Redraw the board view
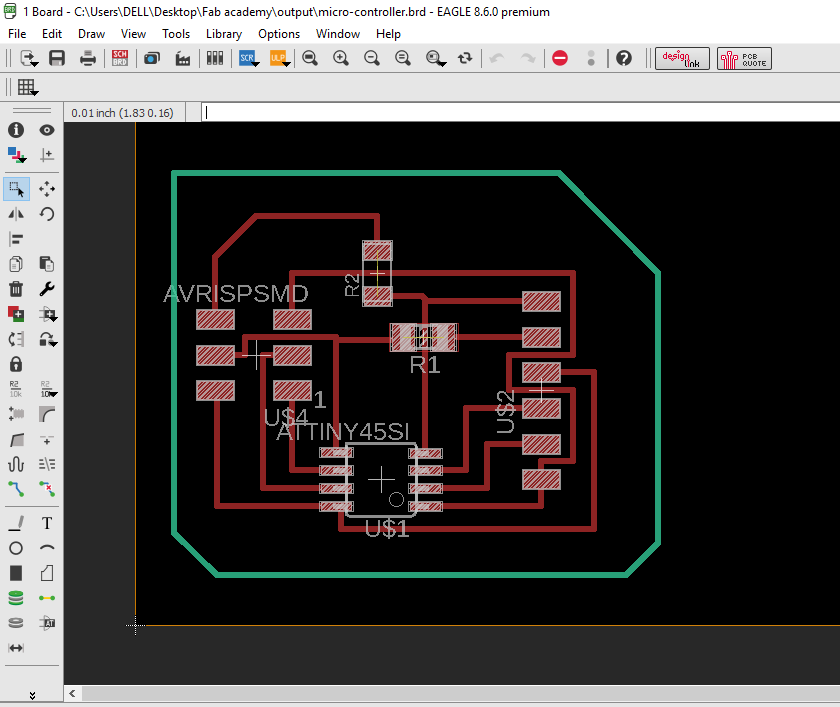The width and height of the screenshot is (840, 707). point(403,58)
